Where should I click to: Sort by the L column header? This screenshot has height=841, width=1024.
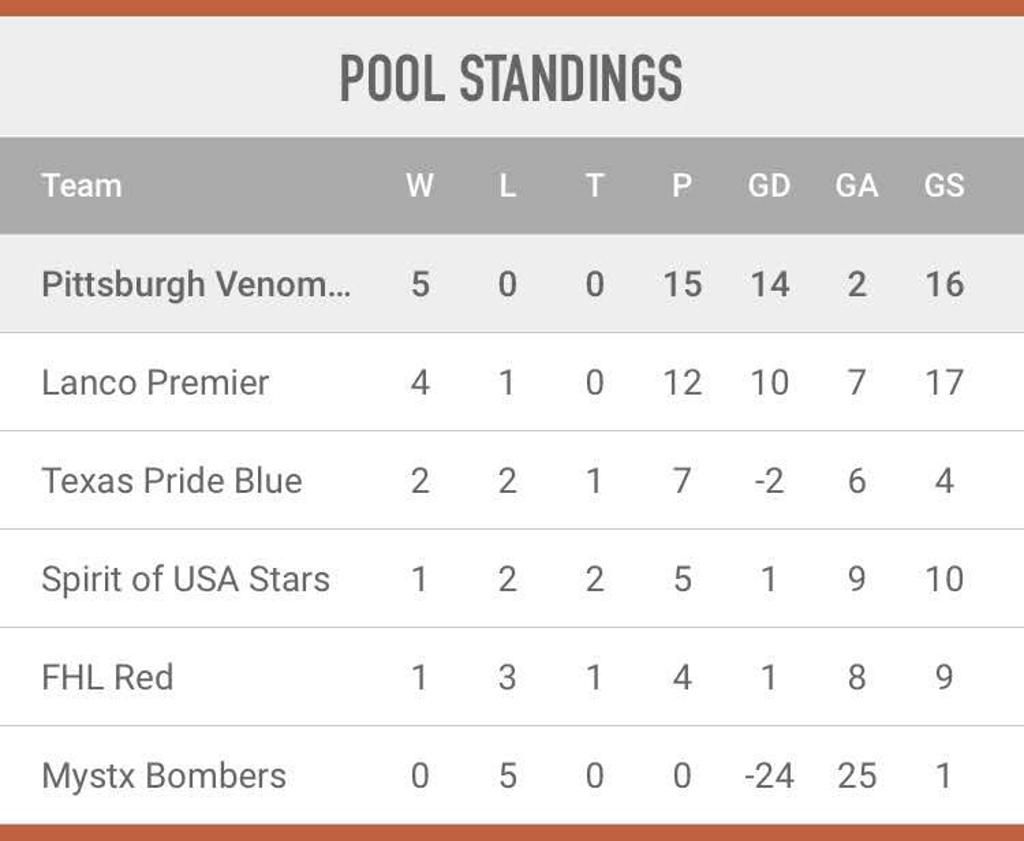(x=507, y=186)
